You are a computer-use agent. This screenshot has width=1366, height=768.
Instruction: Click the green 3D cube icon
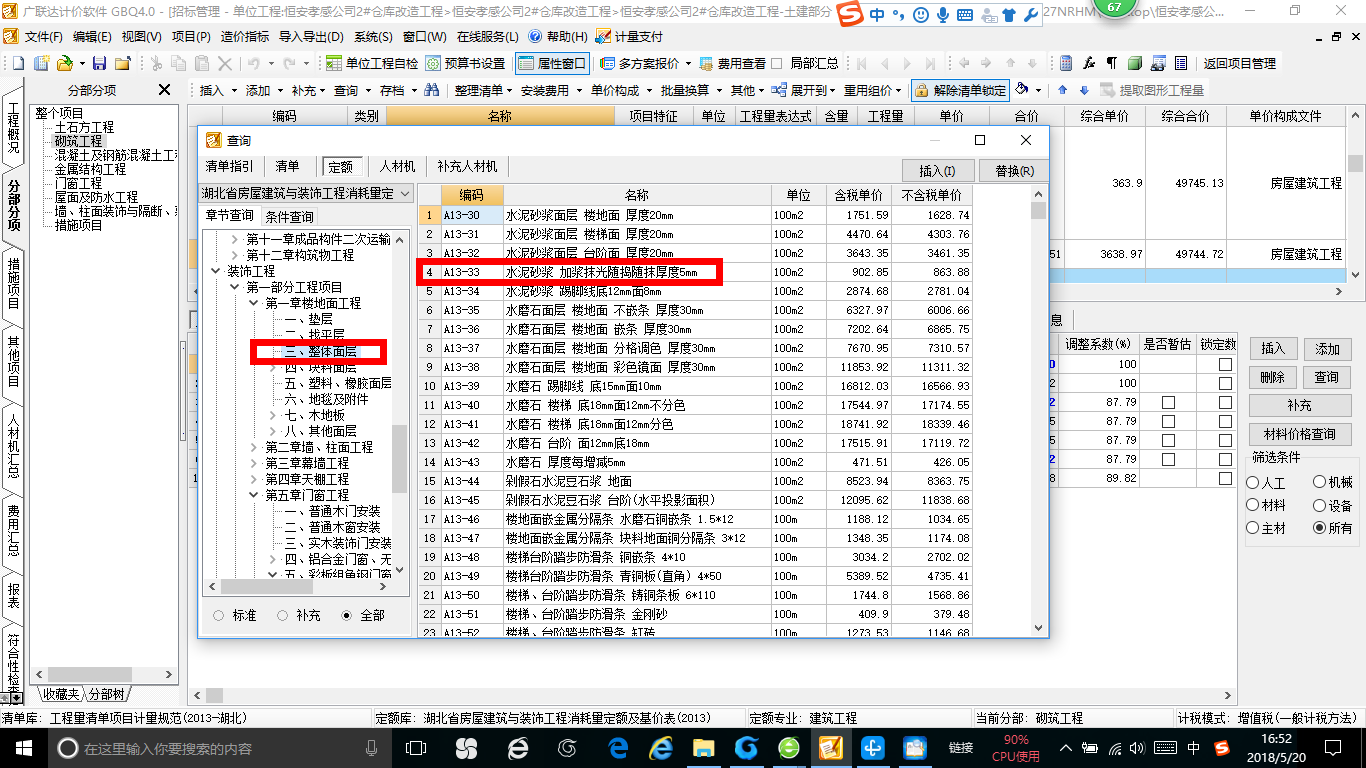click(1135, 63)
